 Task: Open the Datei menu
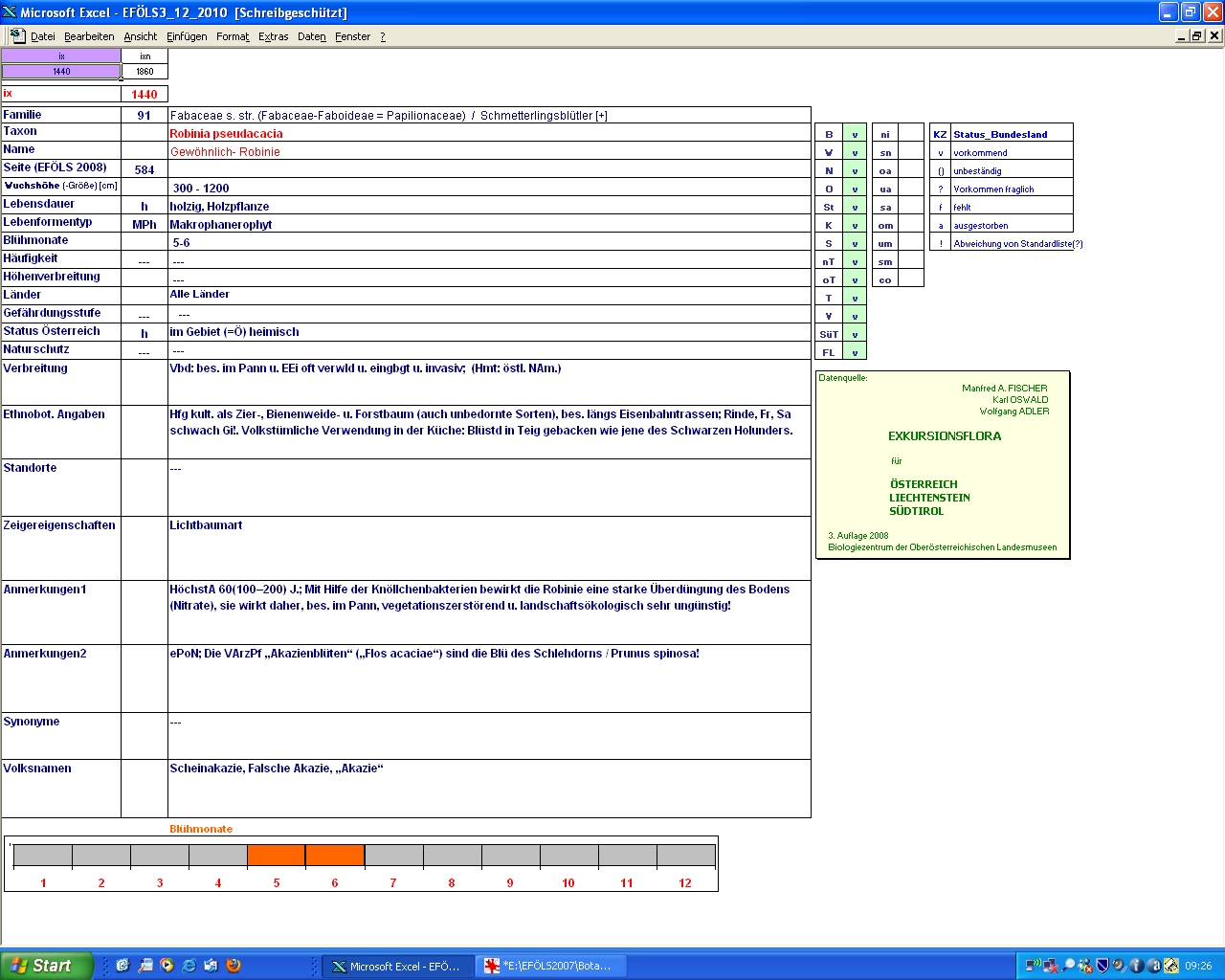point(42,36)
